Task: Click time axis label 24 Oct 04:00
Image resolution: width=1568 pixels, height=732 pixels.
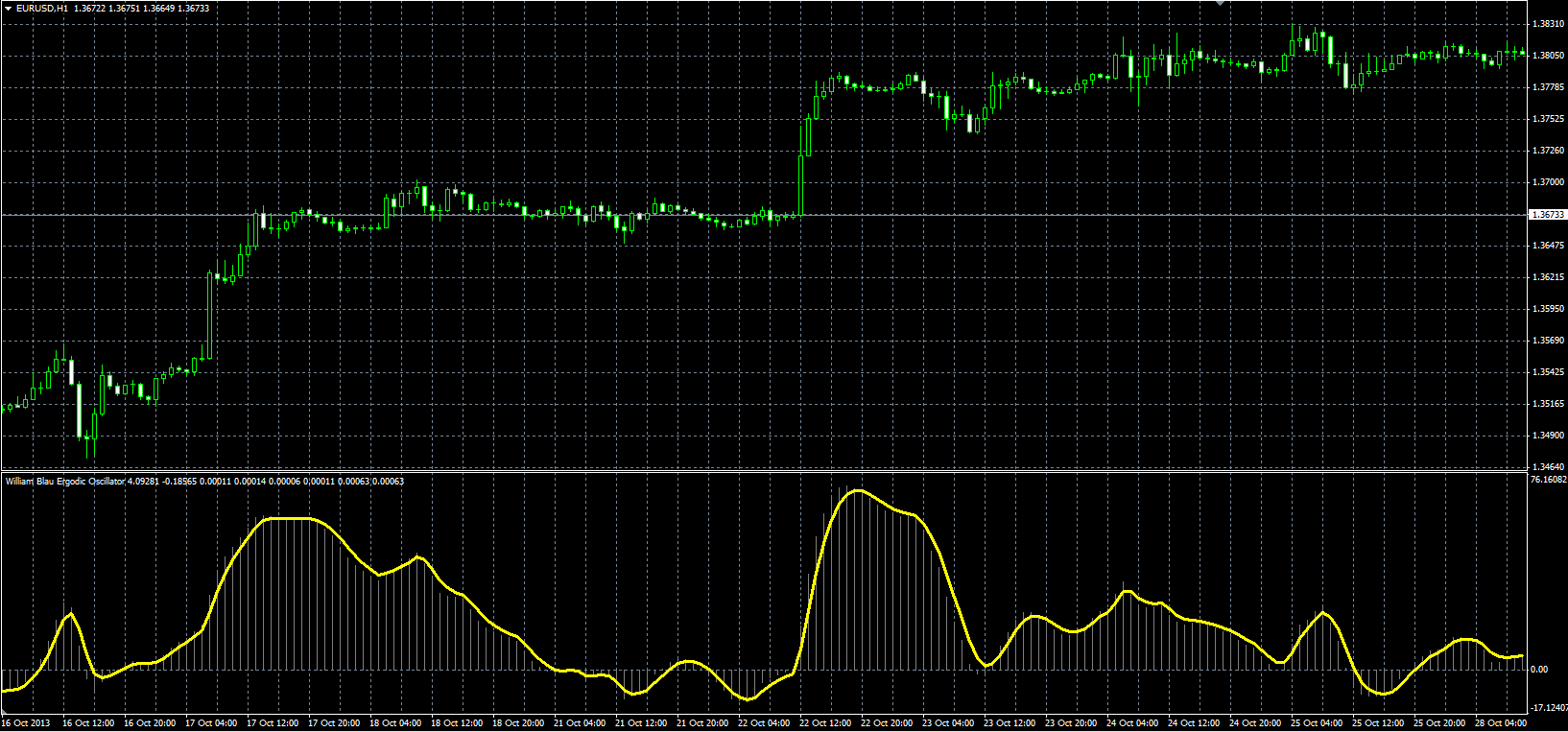Action: click(x=1132, y=723)
